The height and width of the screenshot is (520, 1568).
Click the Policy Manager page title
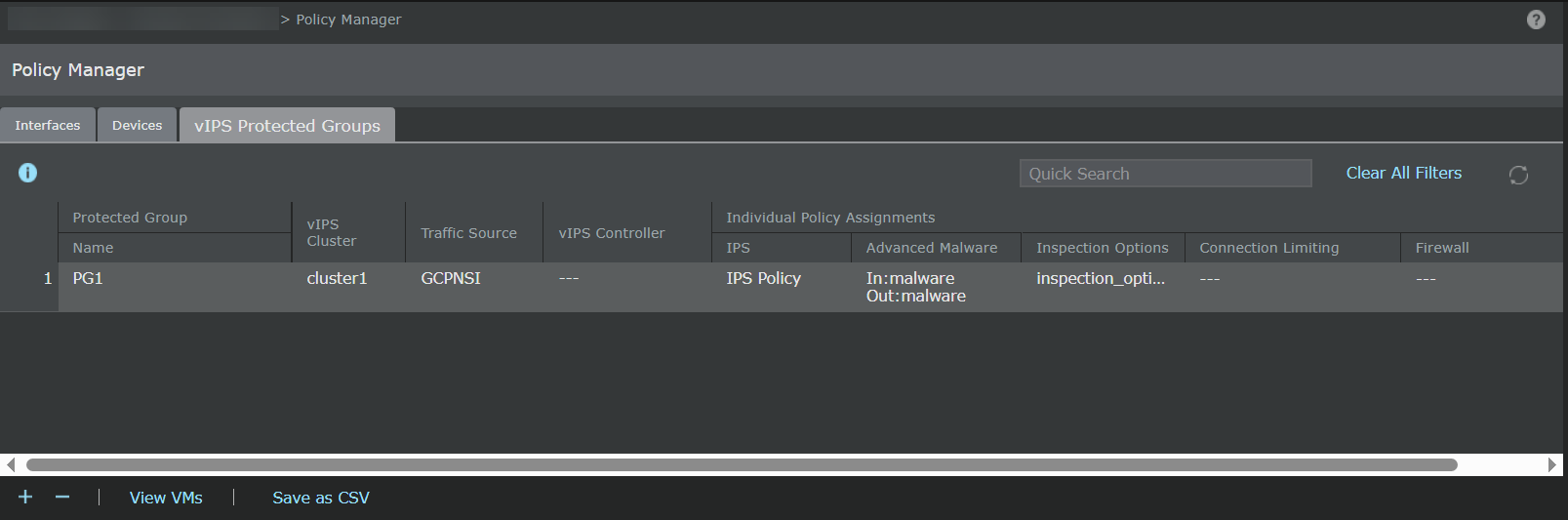point(78,70)
